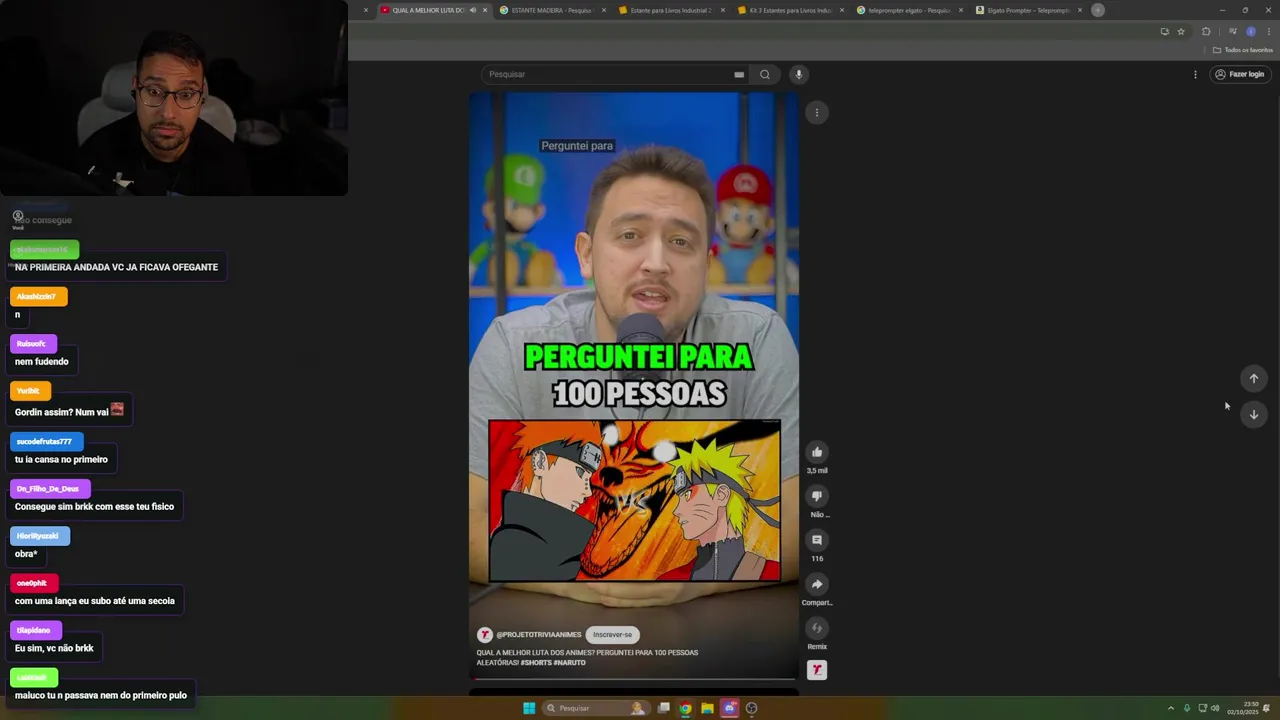
Task: Click the Naruto vs Pain image in video
Action: 634,500
